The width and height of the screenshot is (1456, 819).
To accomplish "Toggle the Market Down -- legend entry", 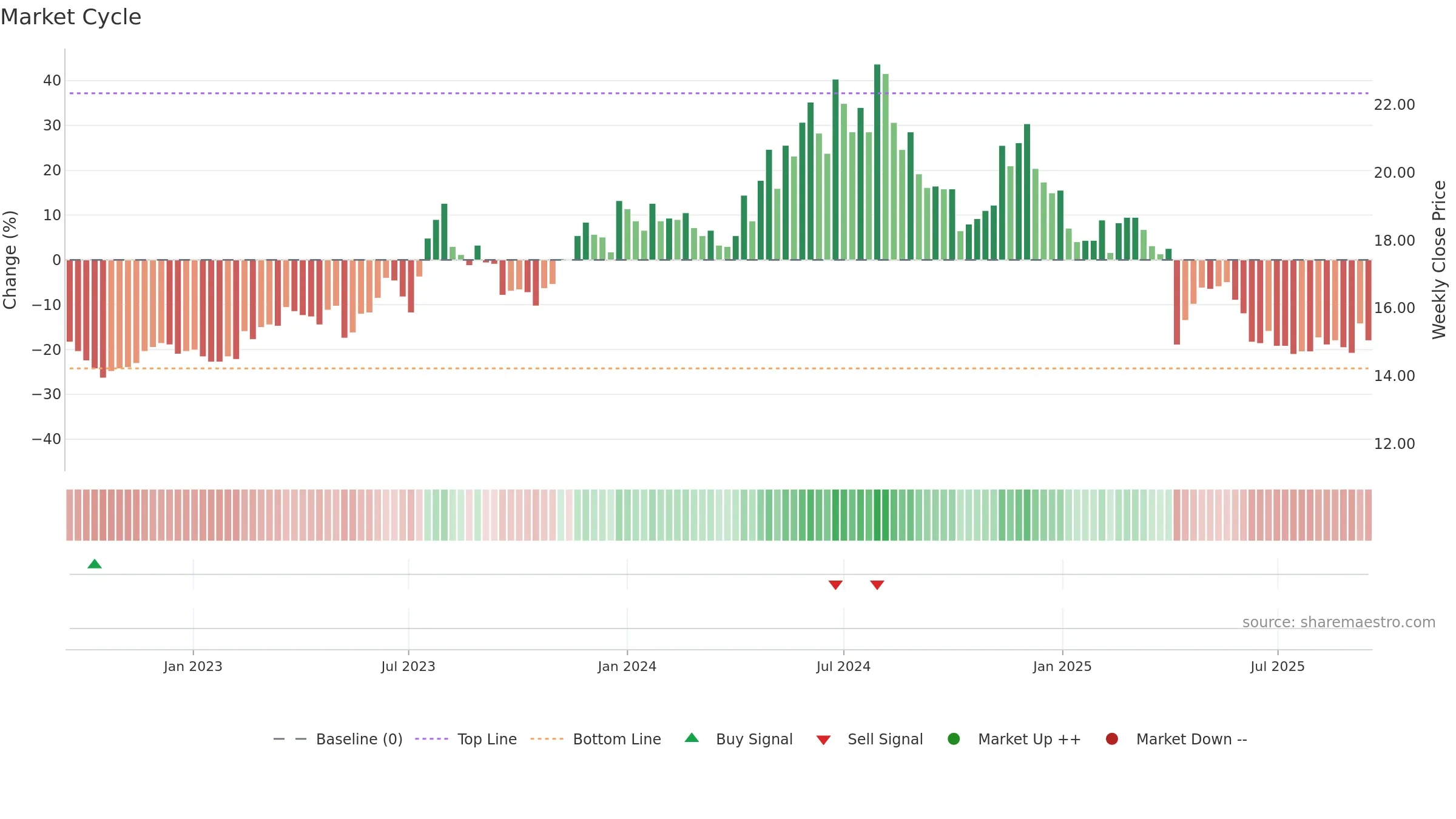I will click(x=1176, y=739).
